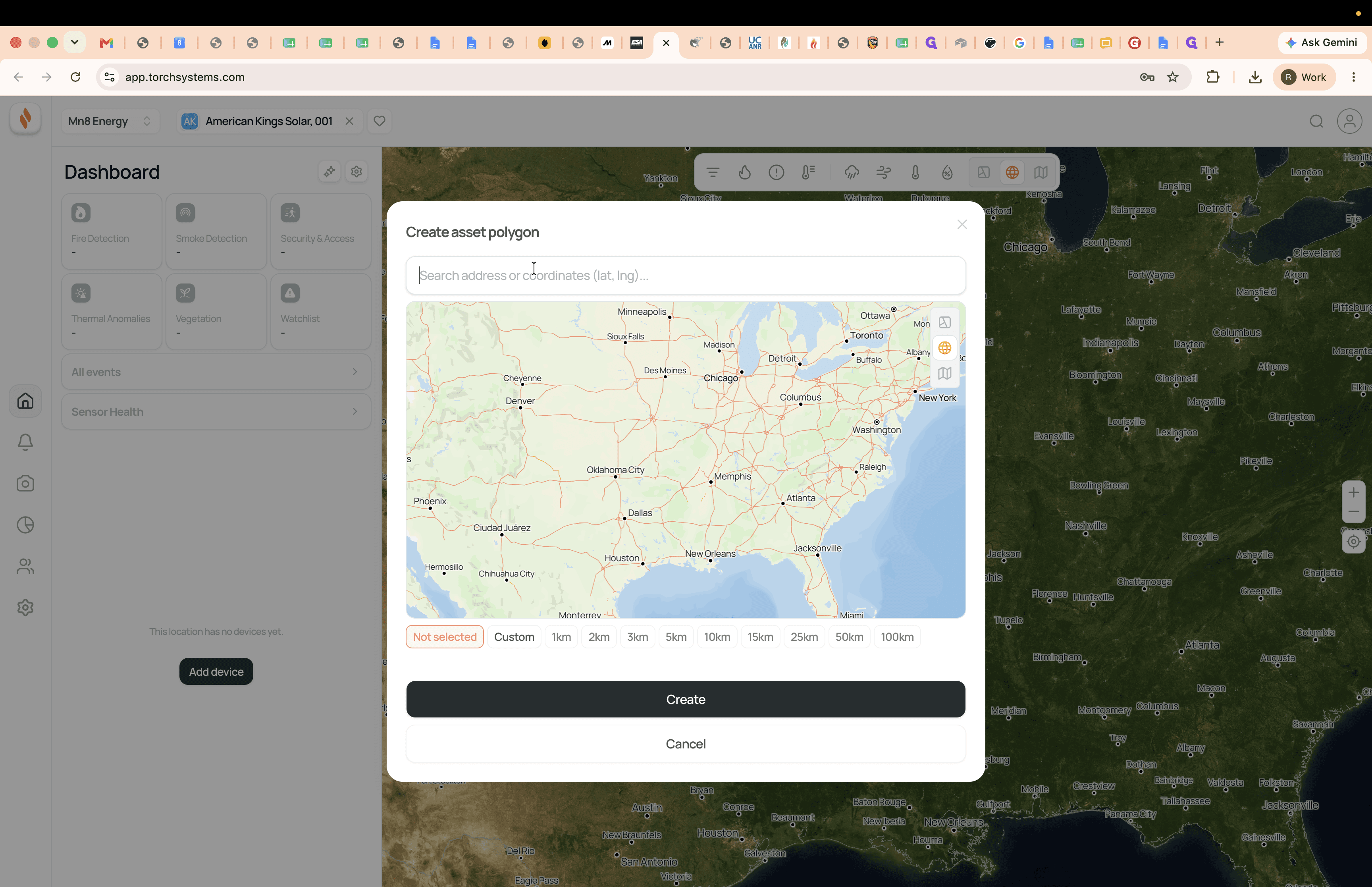
Task: Select folded map style in modal map
Action: 945,373
